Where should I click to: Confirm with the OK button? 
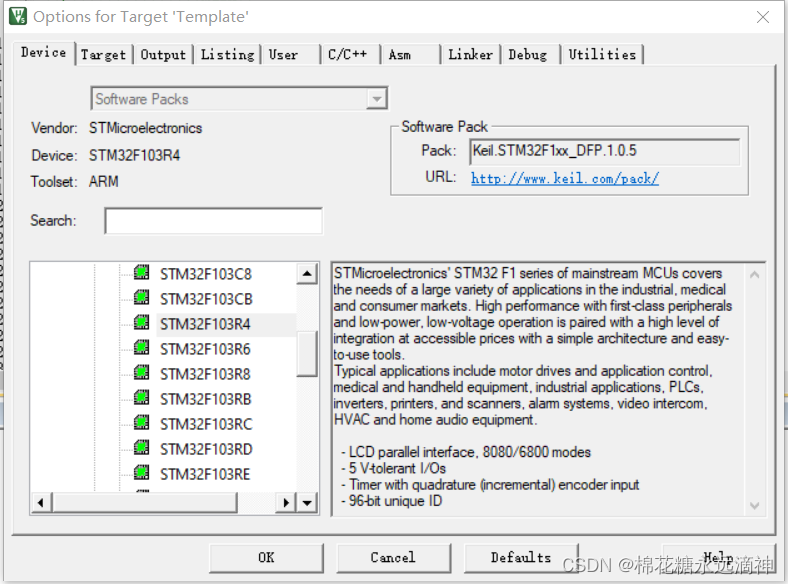tap(266, 557)
